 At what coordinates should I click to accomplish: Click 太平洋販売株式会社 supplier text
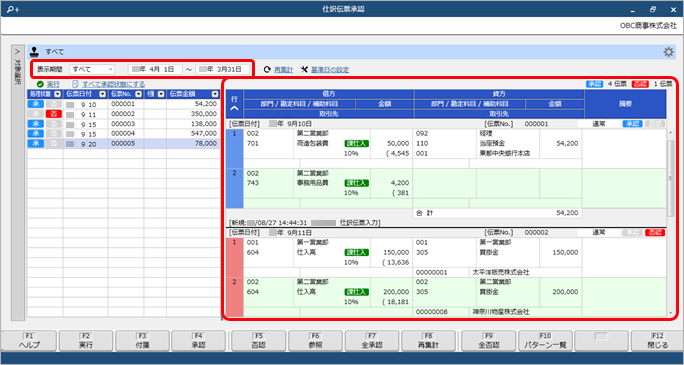[501, 272]
